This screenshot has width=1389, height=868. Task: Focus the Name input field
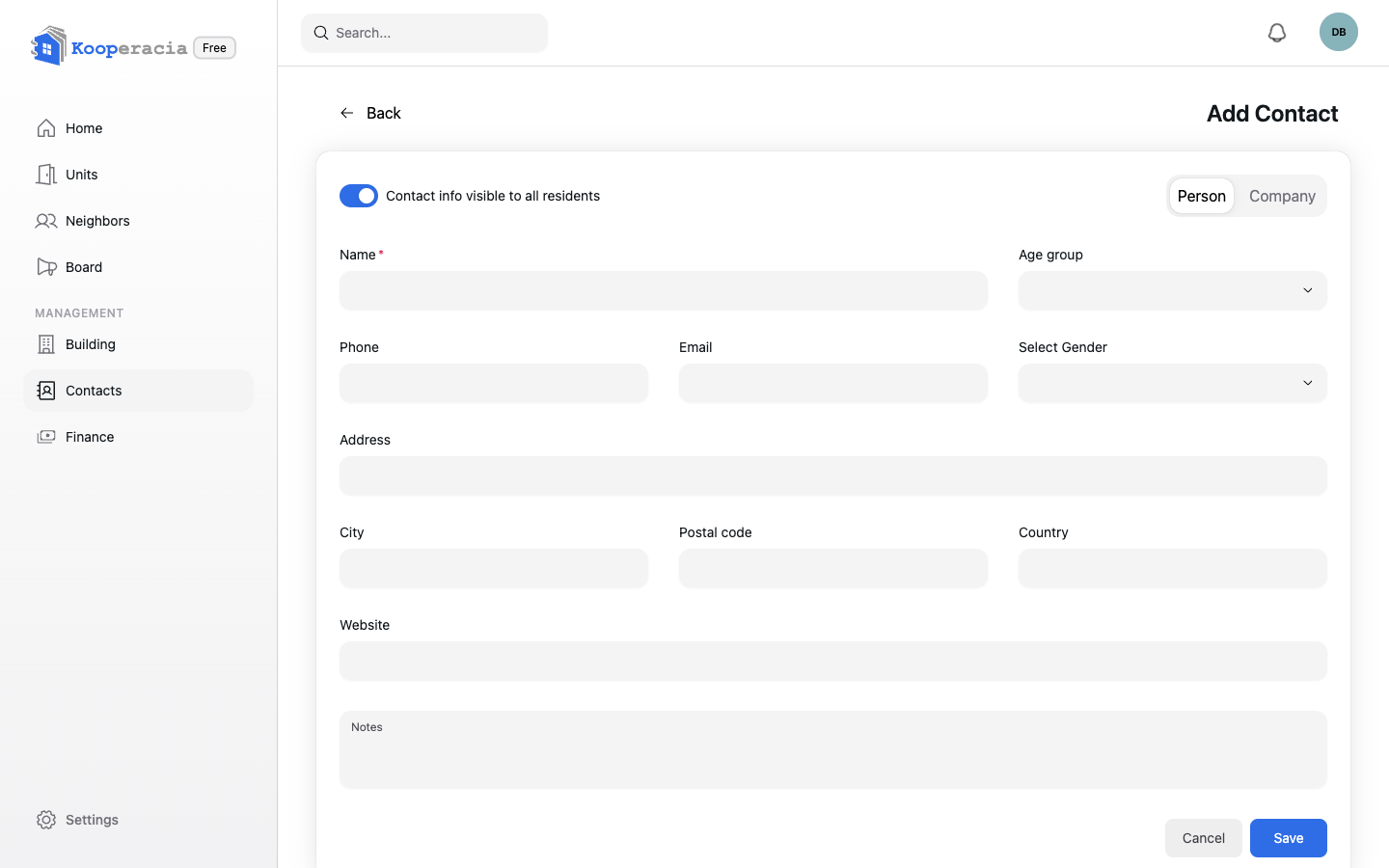click(x=664, y=290)
